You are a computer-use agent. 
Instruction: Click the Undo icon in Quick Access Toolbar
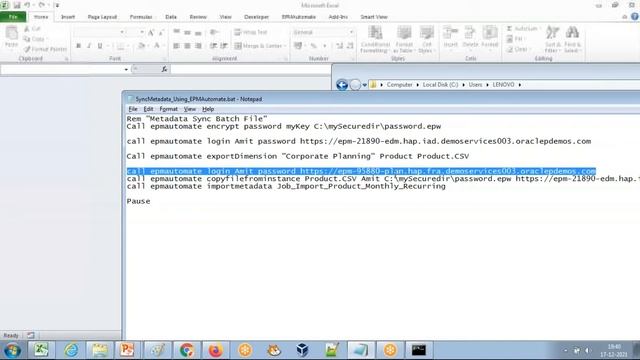[x=27, y=5]
